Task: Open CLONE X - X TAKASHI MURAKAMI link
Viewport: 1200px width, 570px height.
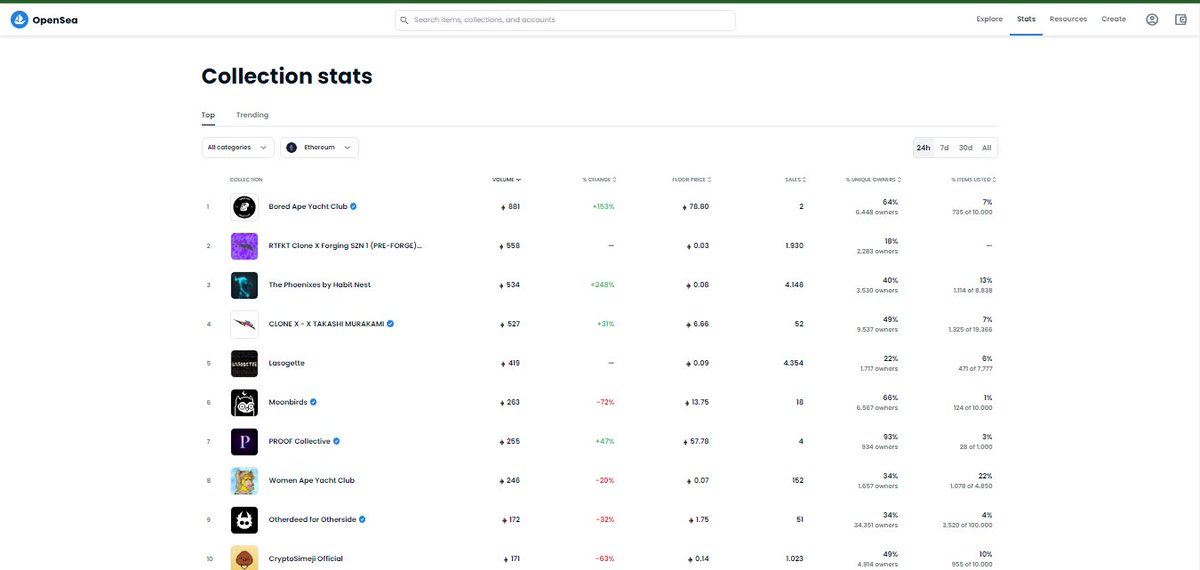Action: click(x=326, y=324)
